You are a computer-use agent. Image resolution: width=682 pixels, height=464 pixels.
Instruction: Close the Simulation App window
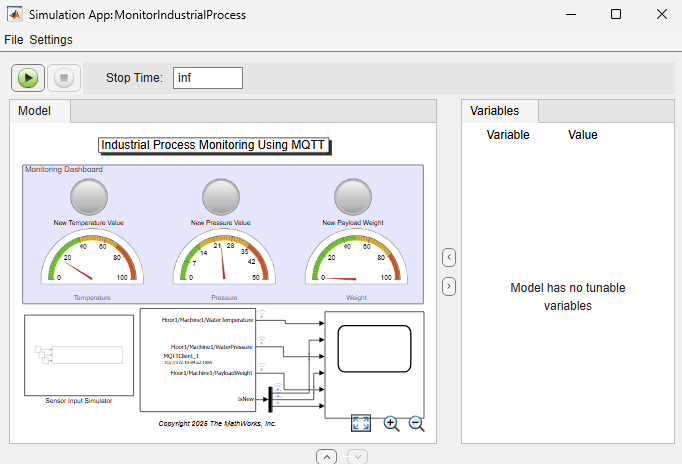tap(662, 14)
